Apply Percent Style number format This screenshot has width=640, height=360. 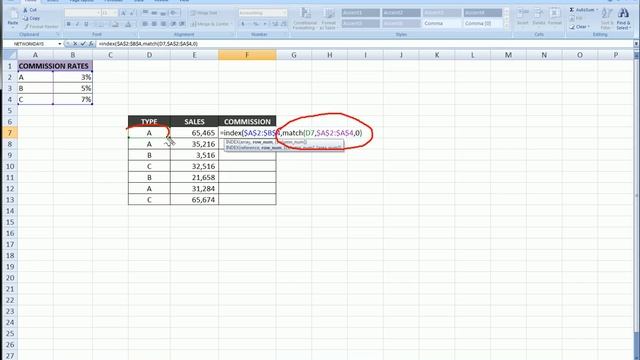[256, 24]
